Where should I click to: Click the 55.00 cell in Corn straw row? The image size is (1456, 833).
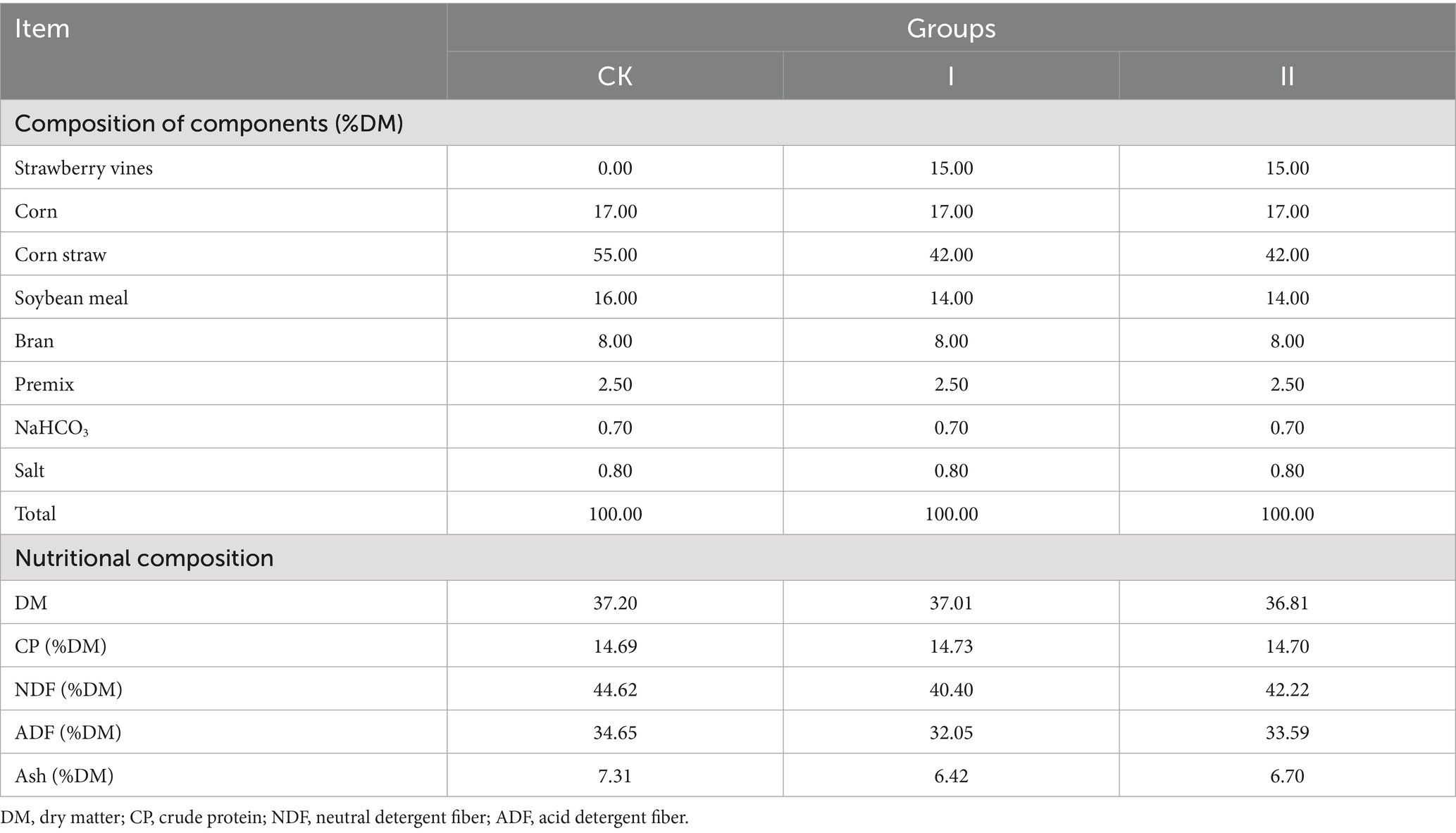[x=615, y=254]
